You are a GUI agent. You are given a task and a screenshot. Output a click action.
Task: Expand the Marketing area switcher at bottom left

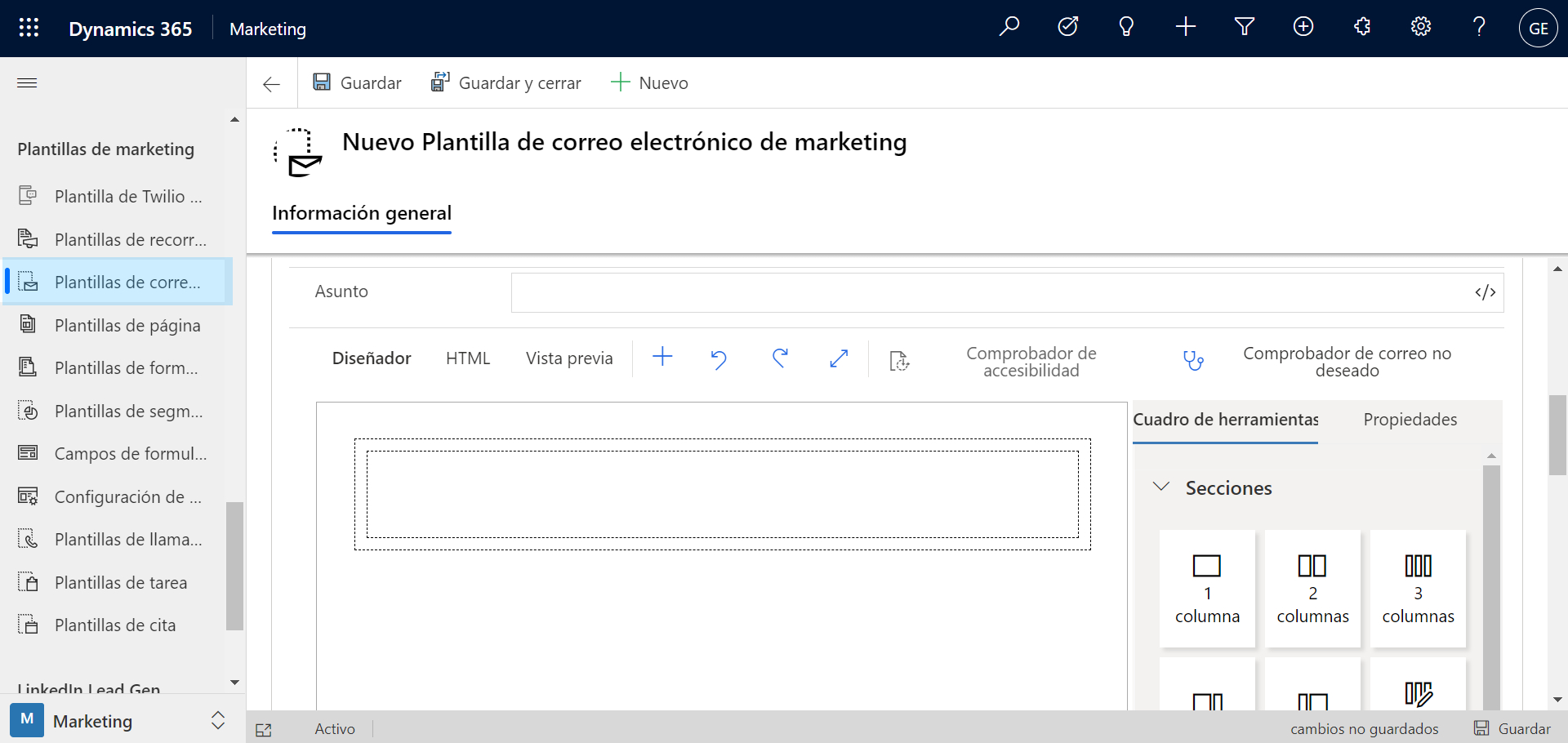(x=217, y=720)
